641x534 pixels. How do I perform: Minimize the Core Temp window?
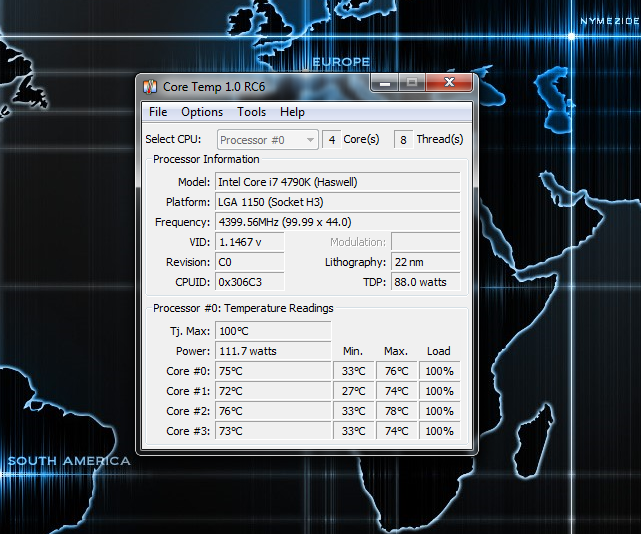(384, 83)
